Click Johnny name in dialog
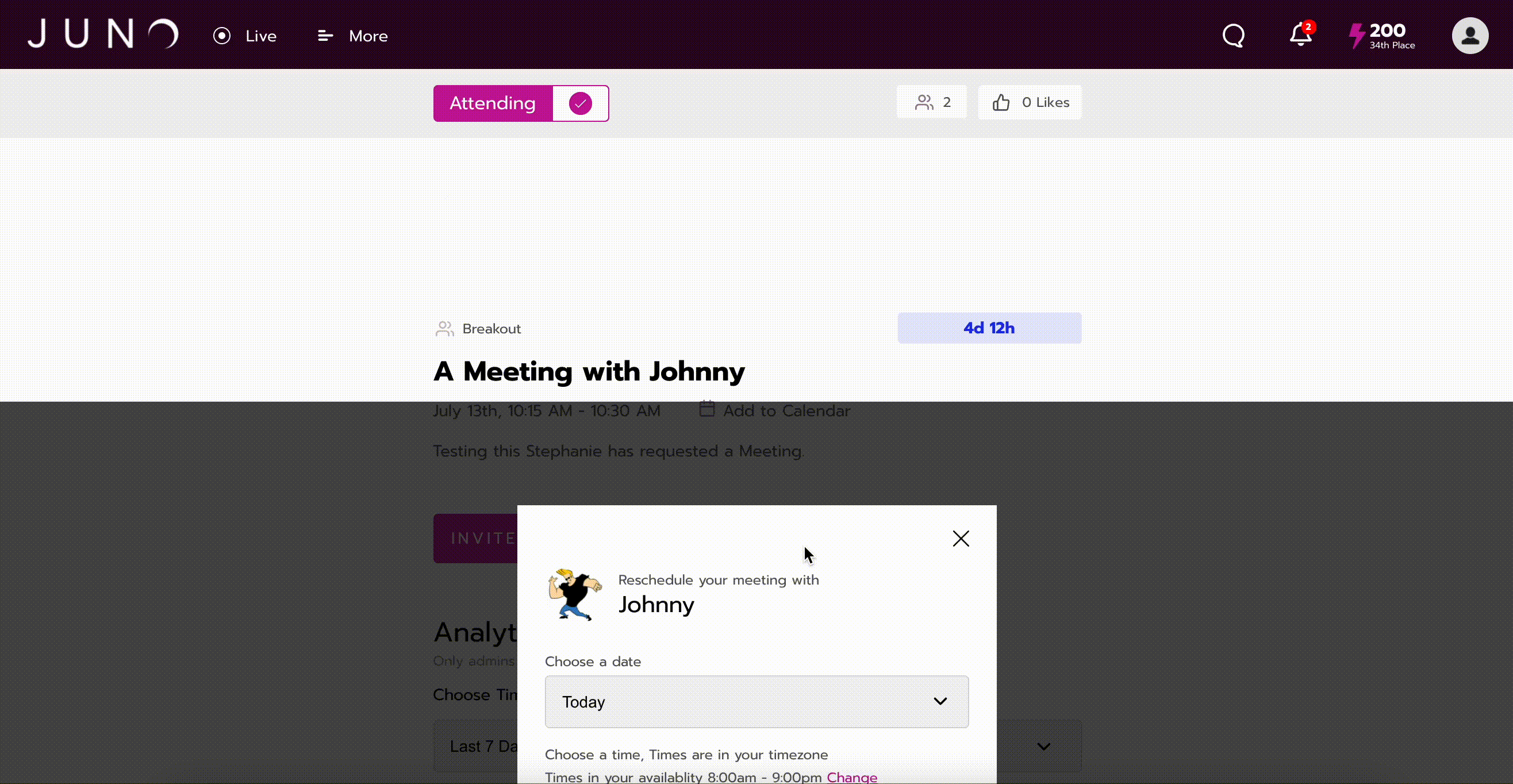The image size is (1513, 784). 656,605
